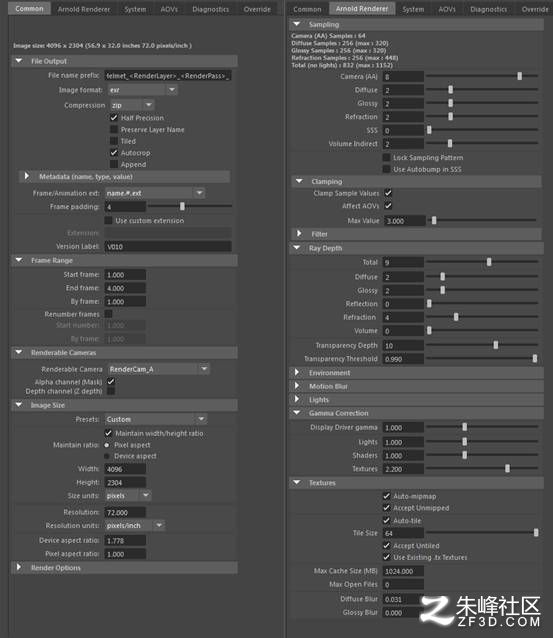Collapse the Sampling section arrow
Image resolution: width=553 pixels, height=638 pixels.
(297, 24)
